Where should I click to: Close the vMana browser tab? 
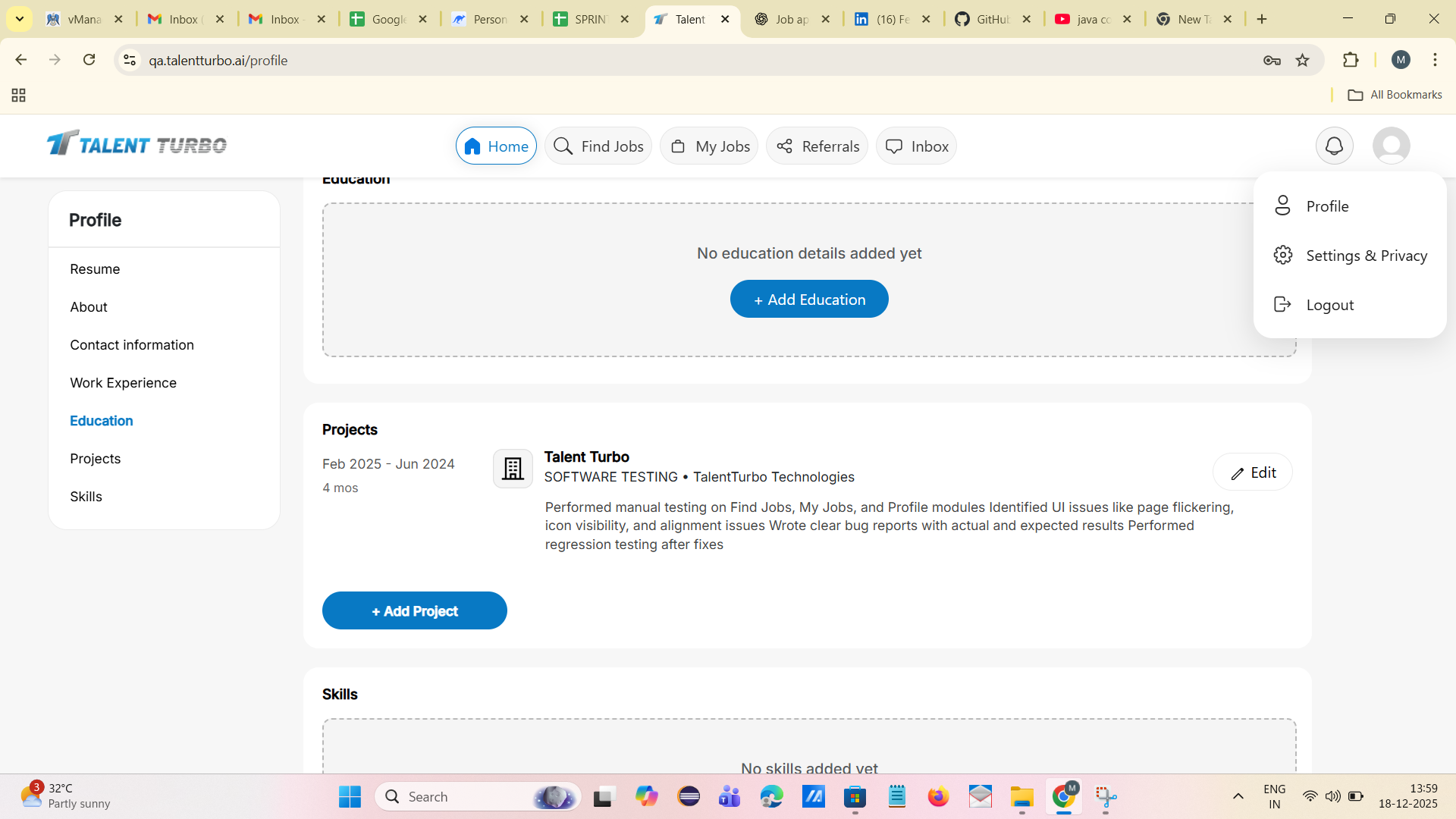(x=118, y=19)
